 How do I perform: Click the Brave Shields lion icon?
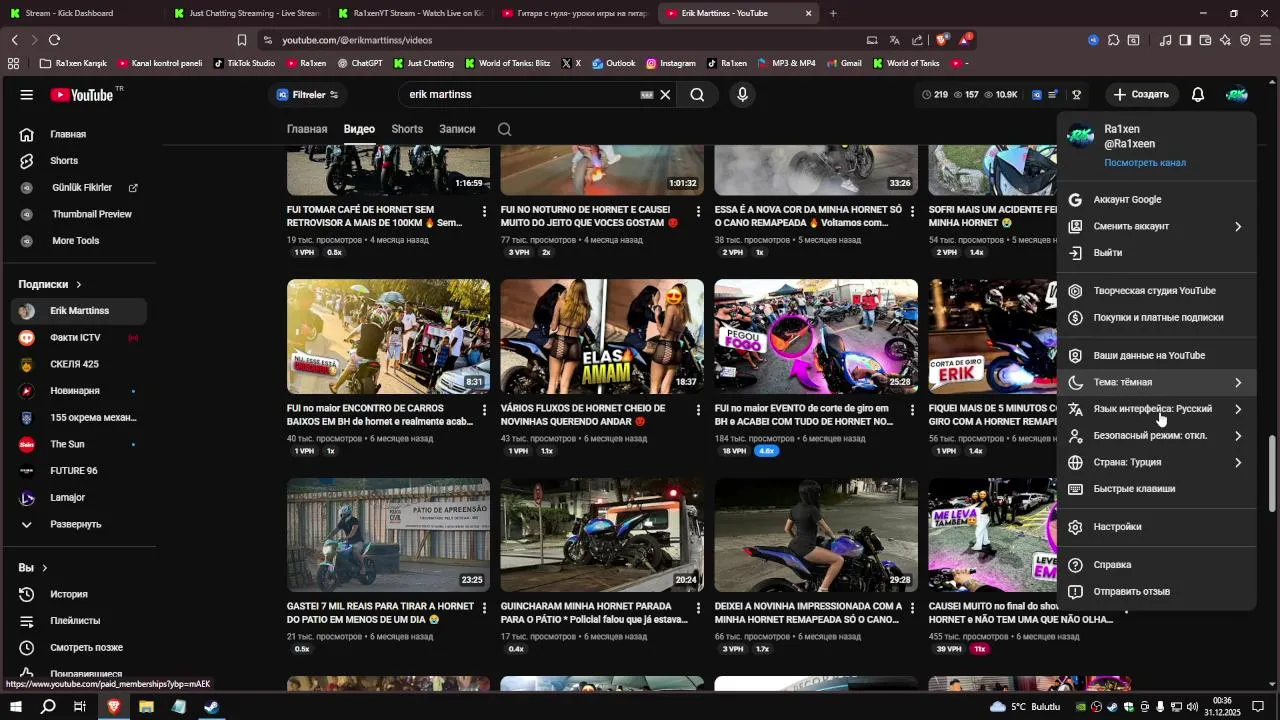[941, 40]
